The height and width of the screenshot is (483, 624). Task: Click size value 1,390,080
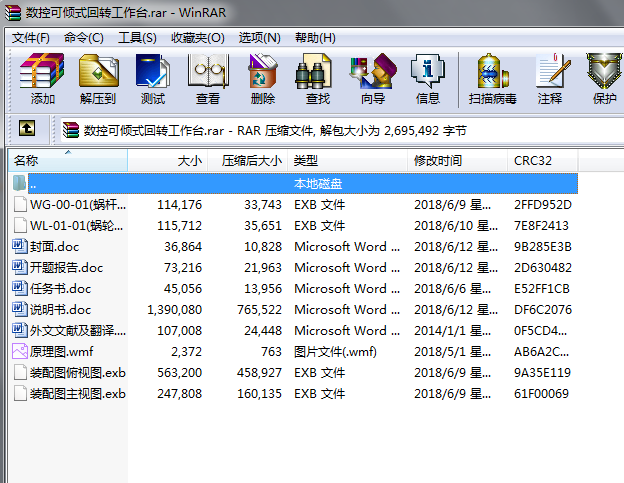click(175, 310)
